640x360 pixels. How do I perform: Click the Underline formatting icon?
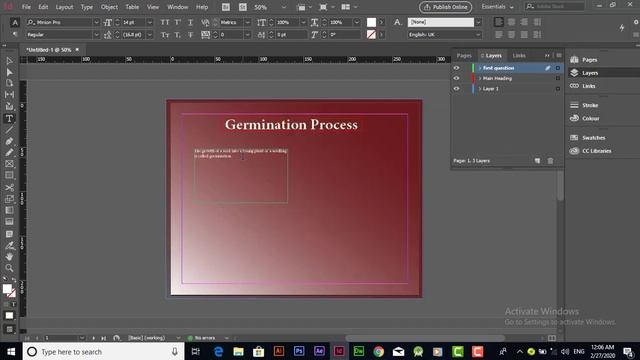190,22
